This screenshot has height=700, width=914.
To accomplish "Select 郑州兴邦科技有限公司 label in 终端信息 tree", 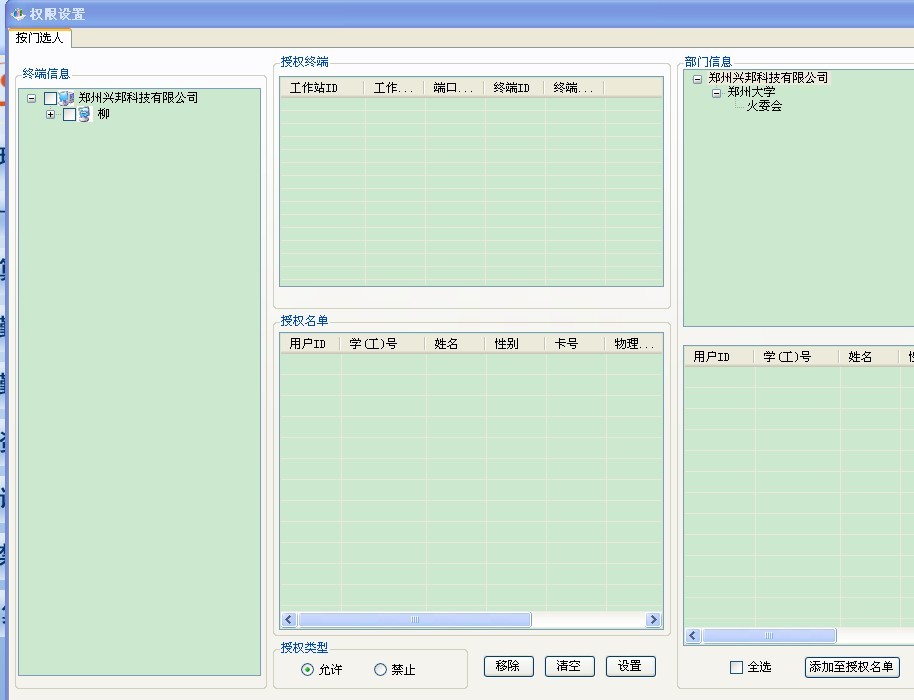I will (x=138, y=98).
